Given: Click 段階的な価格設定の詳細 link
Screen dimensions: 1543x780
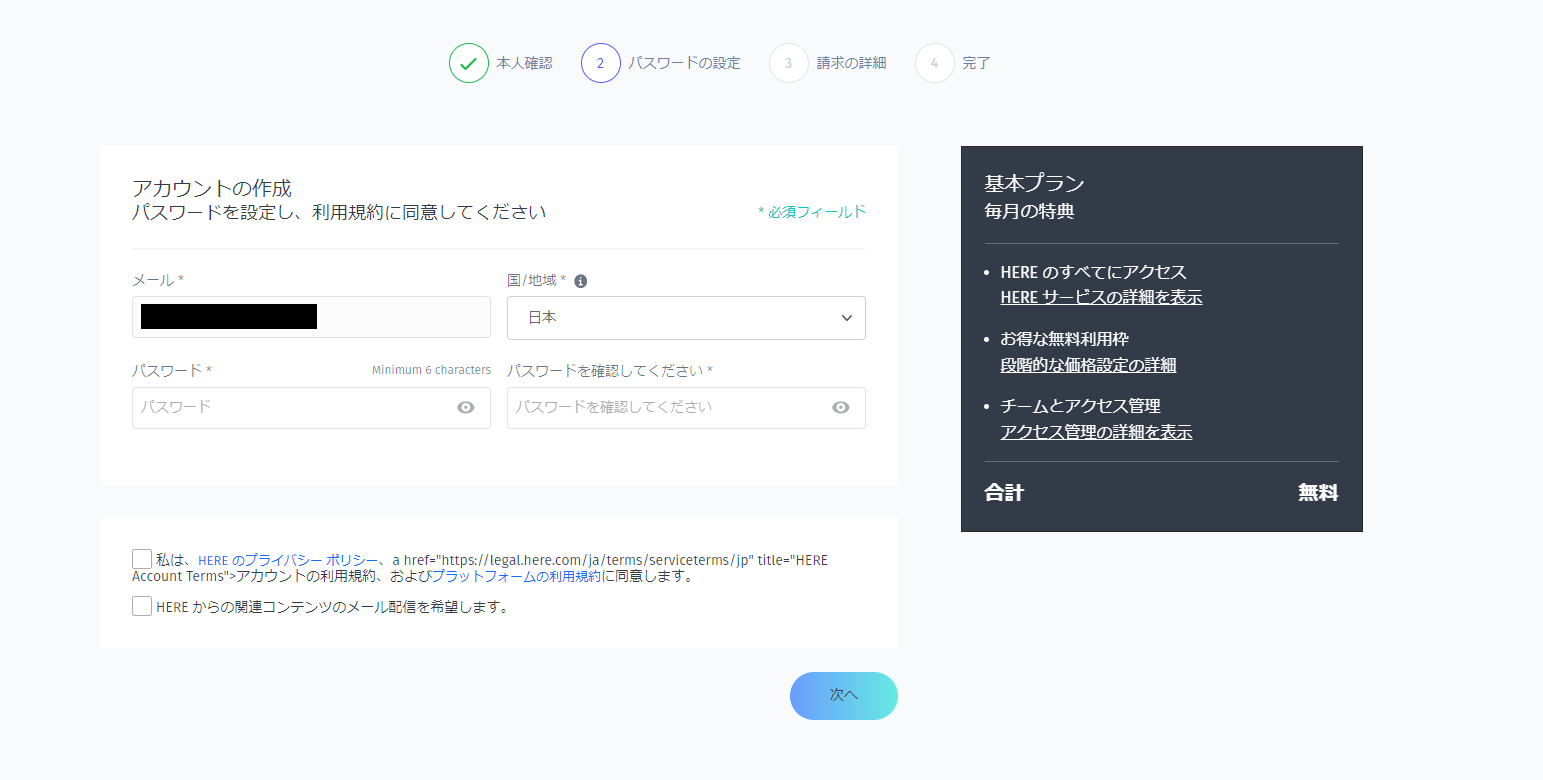Looking at the screenshot, I should coord(1088,365).
